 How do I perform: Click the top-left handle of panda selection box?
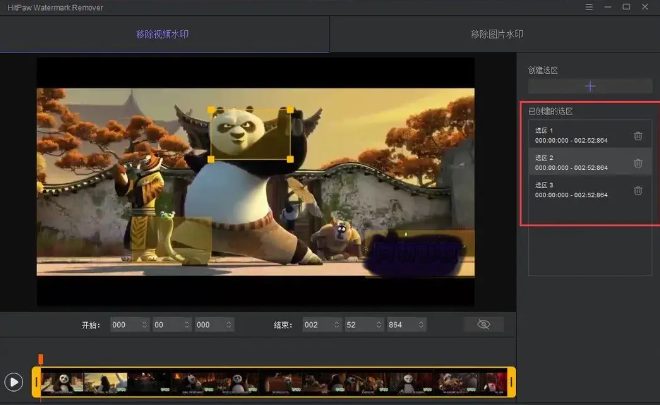[210, 109]
